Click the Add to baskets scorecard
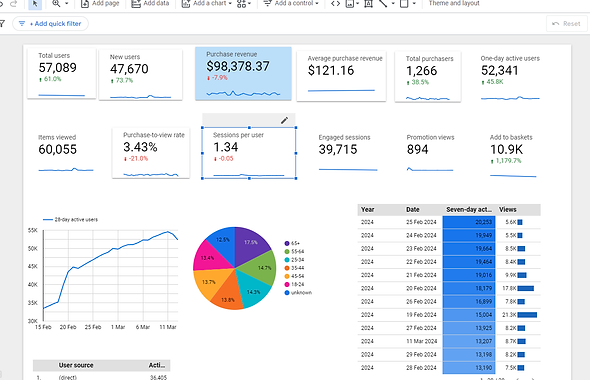The width and height of the screenshot is (590, 380). point(513,155)
